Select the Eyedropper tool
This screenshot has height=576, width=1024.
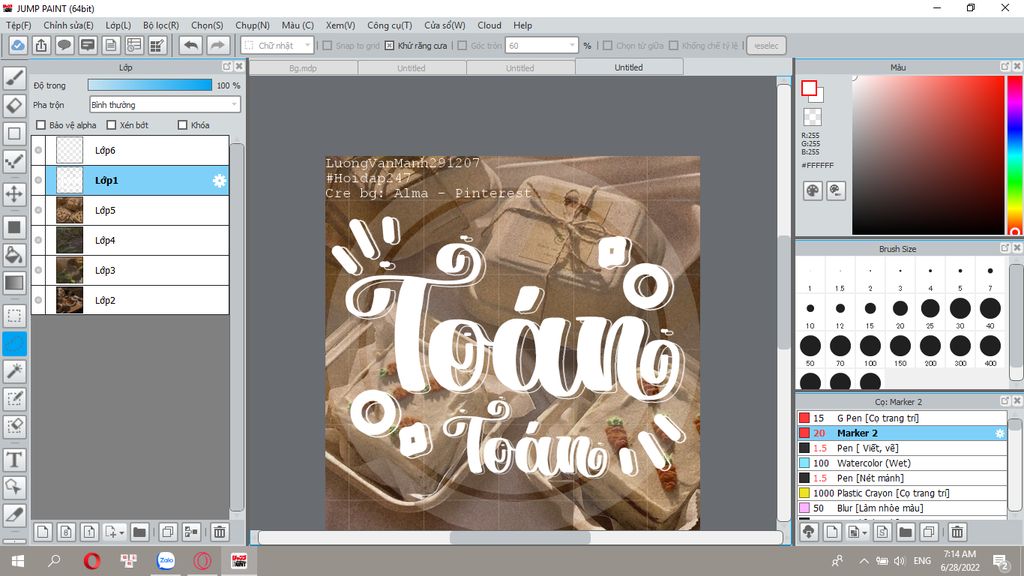(15, 515)
